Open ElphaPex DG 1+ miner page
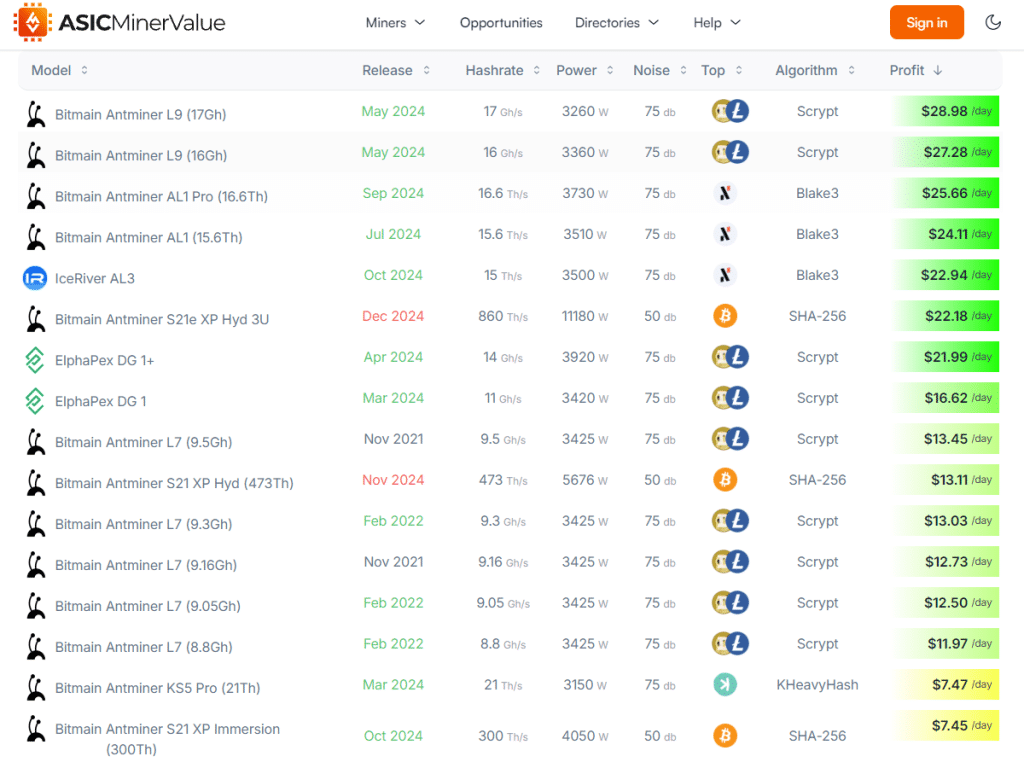 point(104,360)
